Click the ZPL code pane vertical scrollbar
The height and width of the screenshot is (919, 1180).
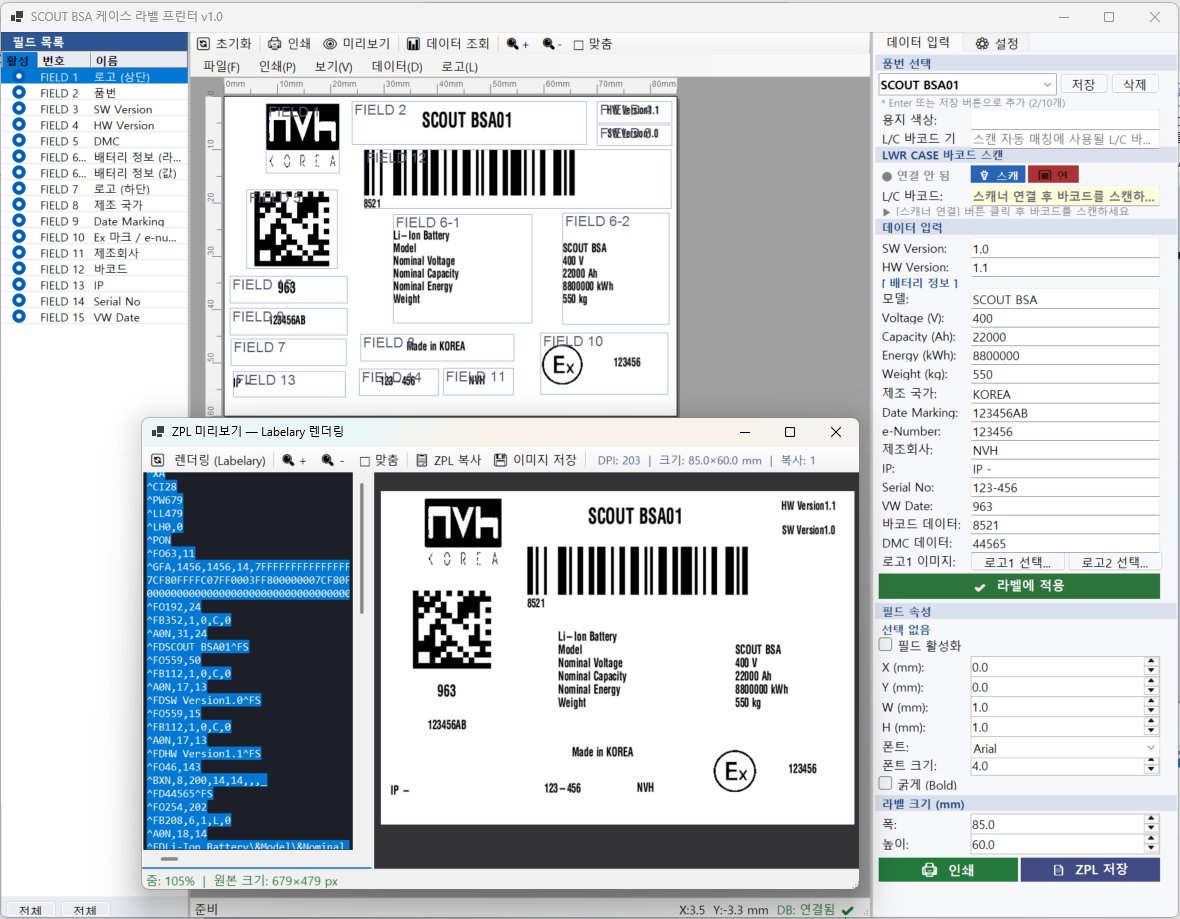362,548
